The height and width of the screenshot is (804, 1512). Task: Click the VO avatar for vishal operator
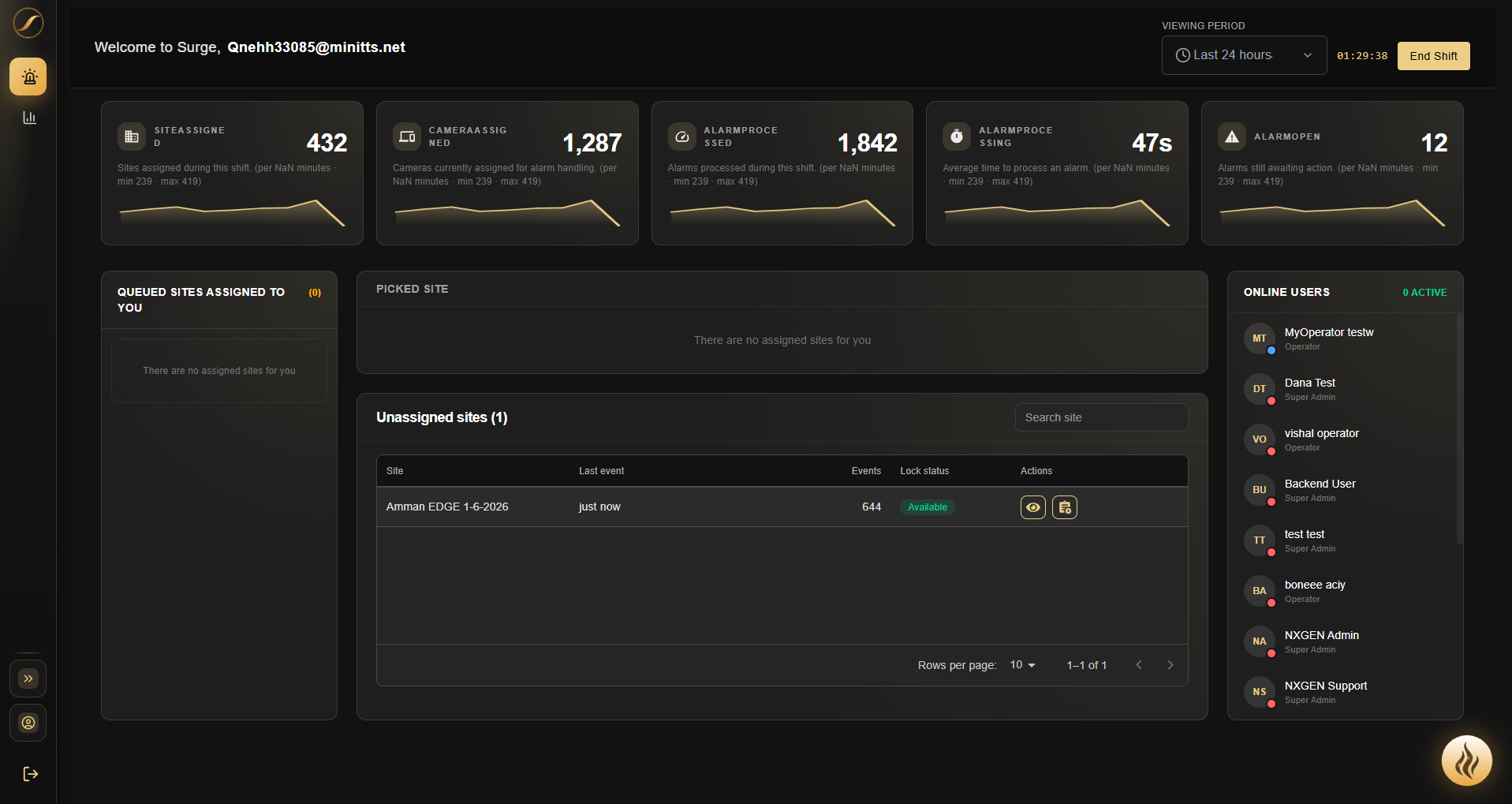tap(1260, 439)
